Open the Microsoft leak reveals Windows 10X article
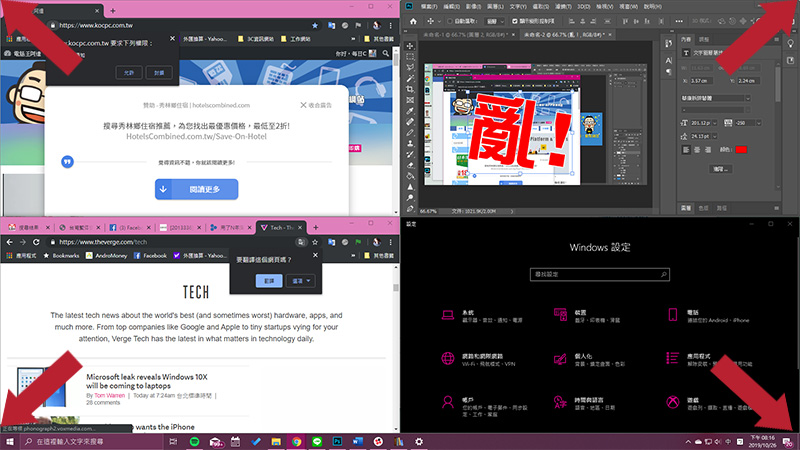This screenshot has height=450, width=800. (x=147, y=381)
